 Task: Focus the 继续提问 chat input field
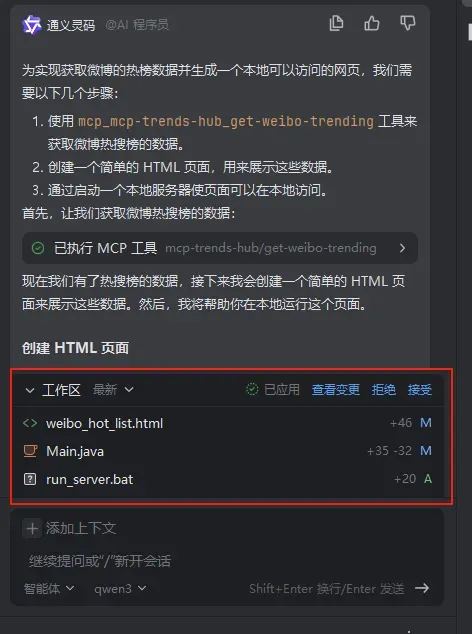pos(226,561)
